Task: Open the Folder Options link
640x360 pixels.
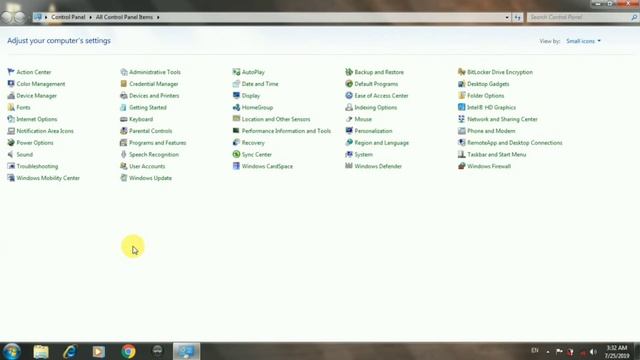Action: [485, 96]
